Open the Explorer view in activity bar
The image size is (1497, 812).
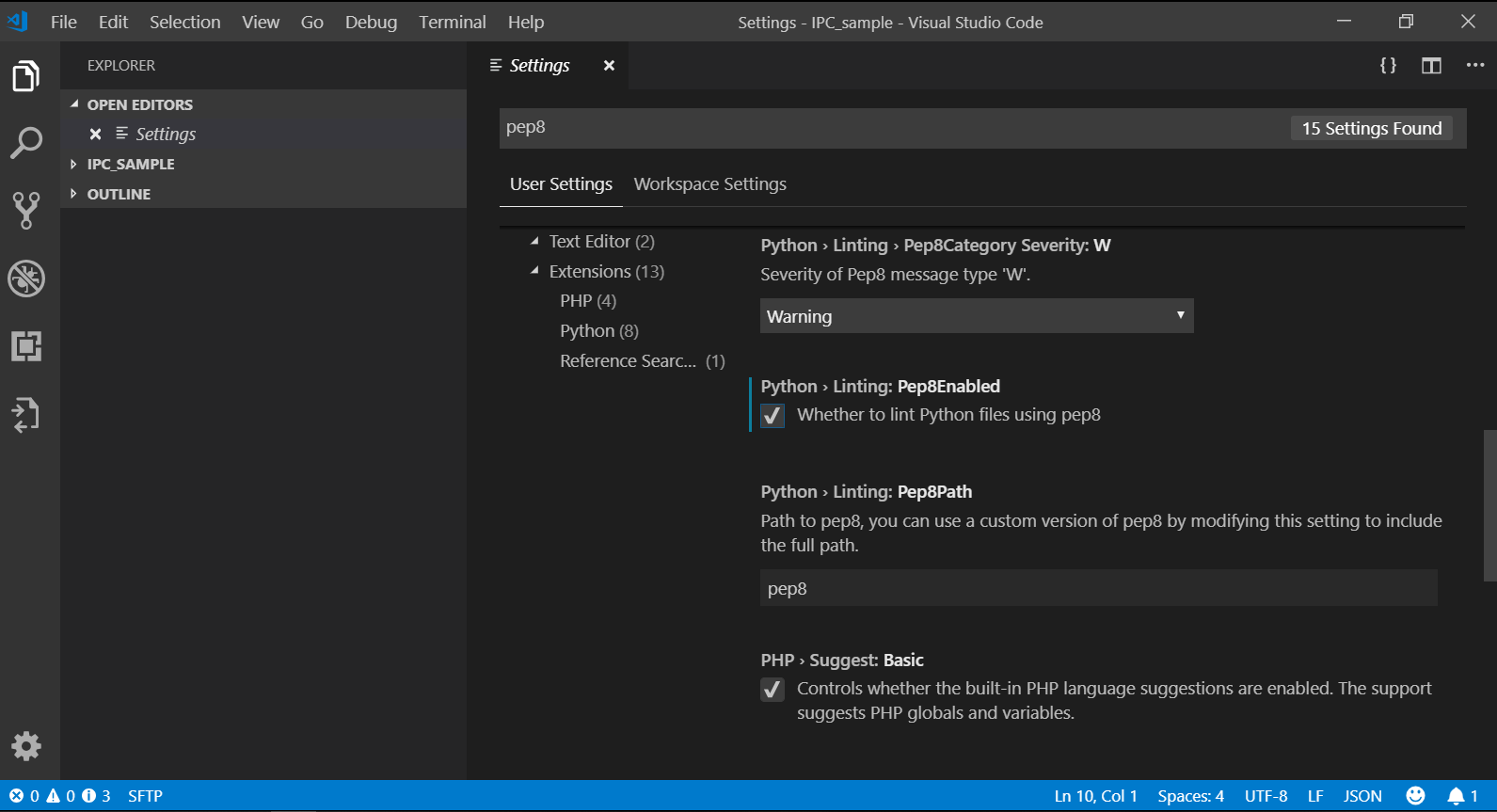coord(26,76)
